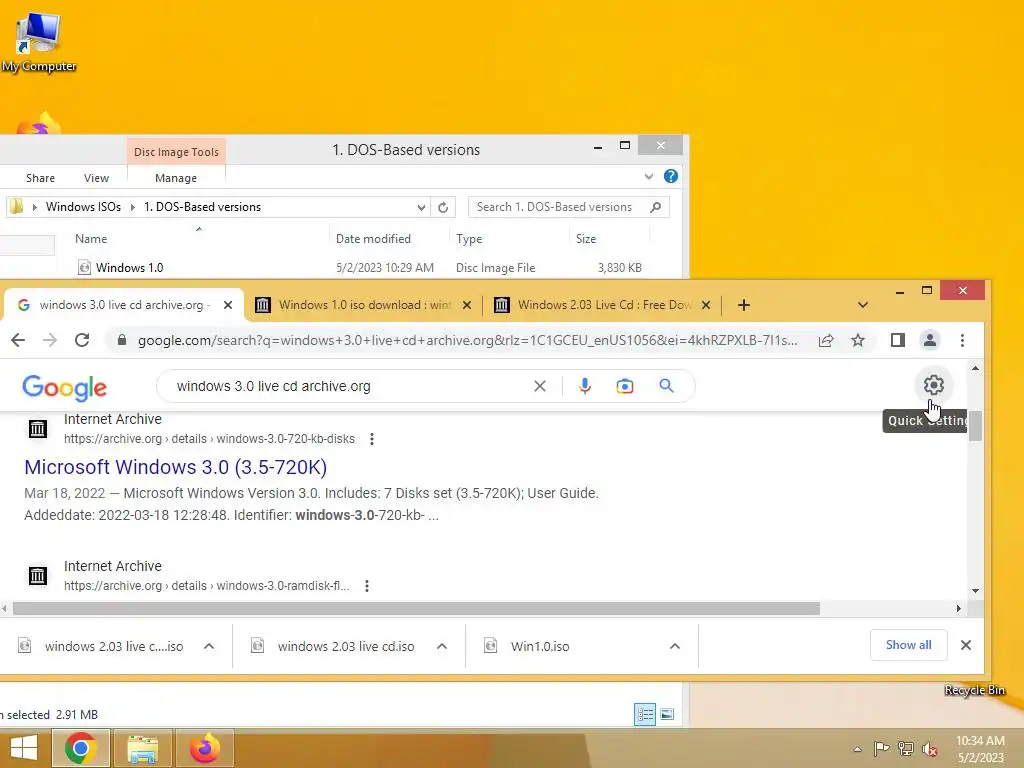Open new Chrome tab
The width and height of the screenshot is (1024, 768).
744,305
